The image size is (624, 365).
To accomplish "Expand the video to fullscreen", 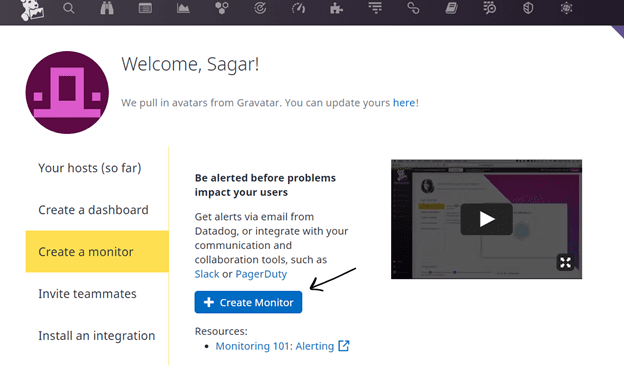I will click(x=566, y=262).
